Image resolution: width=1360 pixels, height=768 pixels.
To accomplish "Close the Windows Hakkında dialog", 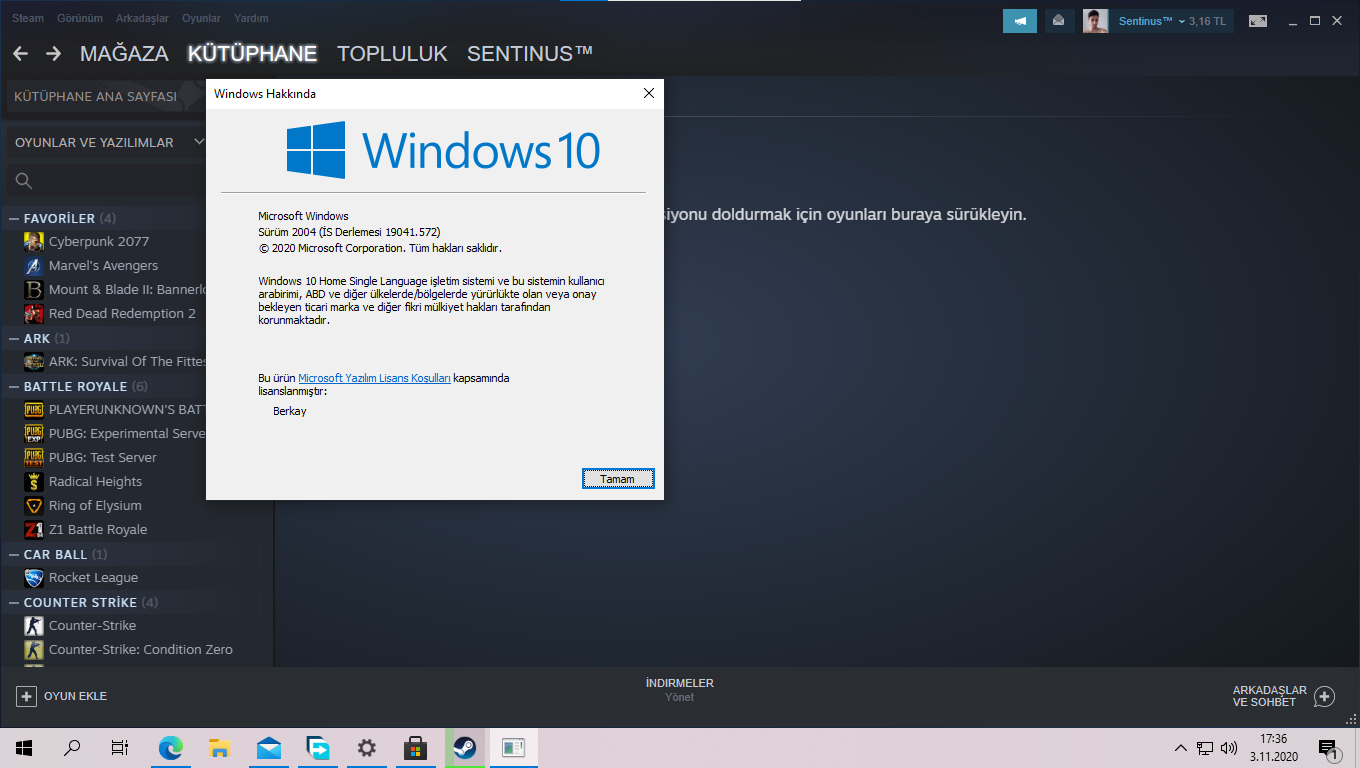I will (x=648, y=93).
